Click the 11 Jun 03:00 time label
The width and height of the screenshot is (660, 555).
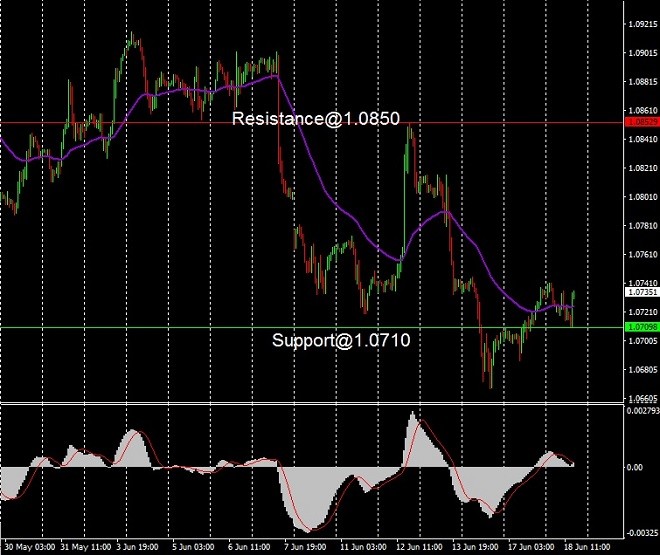pos(363,547)
